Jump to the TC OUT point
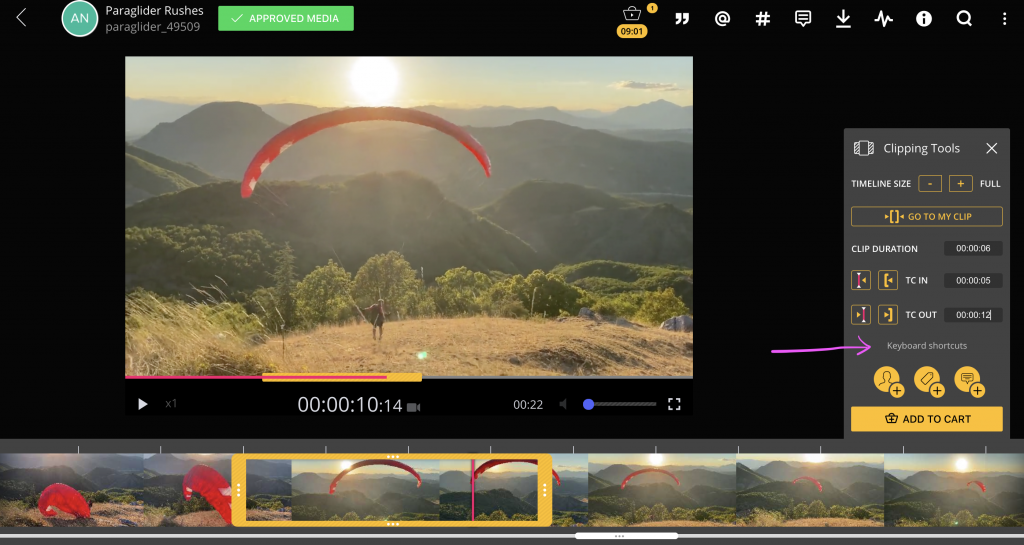Viewport: 1024px width, 545px height. tap(888, 315)
